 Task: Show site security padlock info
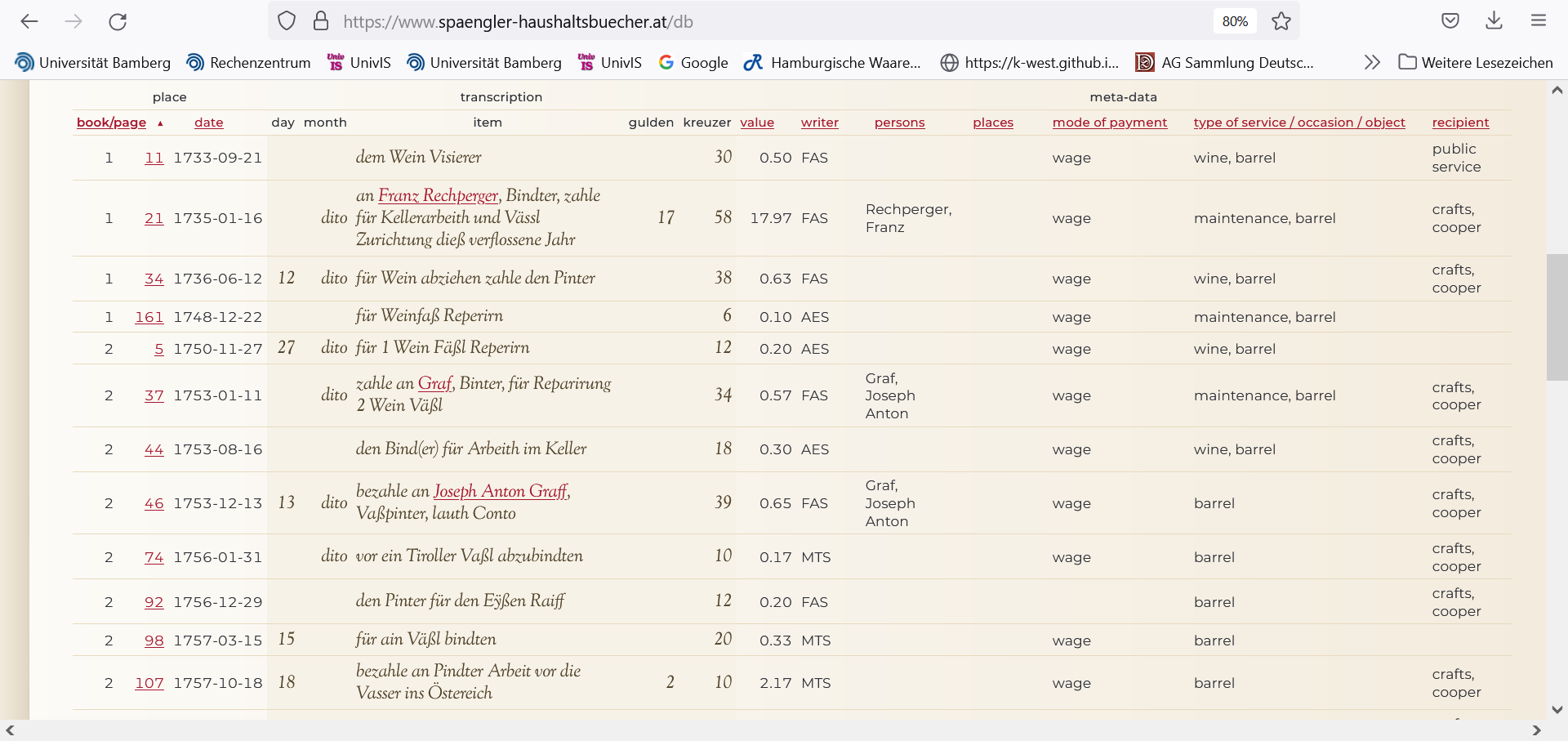coord(321,21)
